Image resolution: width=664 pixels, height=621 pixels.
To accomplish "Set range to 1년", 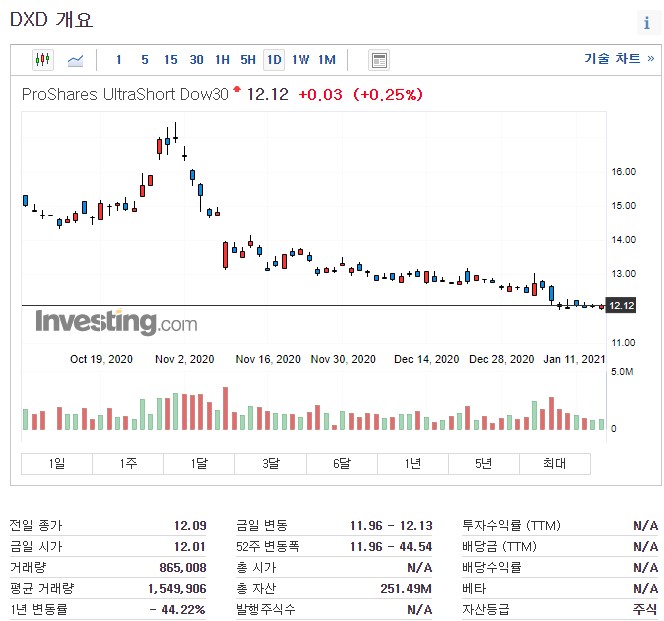I will pos(413,463).
